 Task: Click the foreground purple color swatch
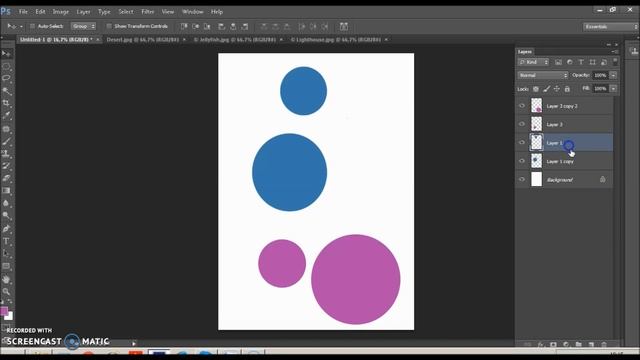[x=4, y=311]
